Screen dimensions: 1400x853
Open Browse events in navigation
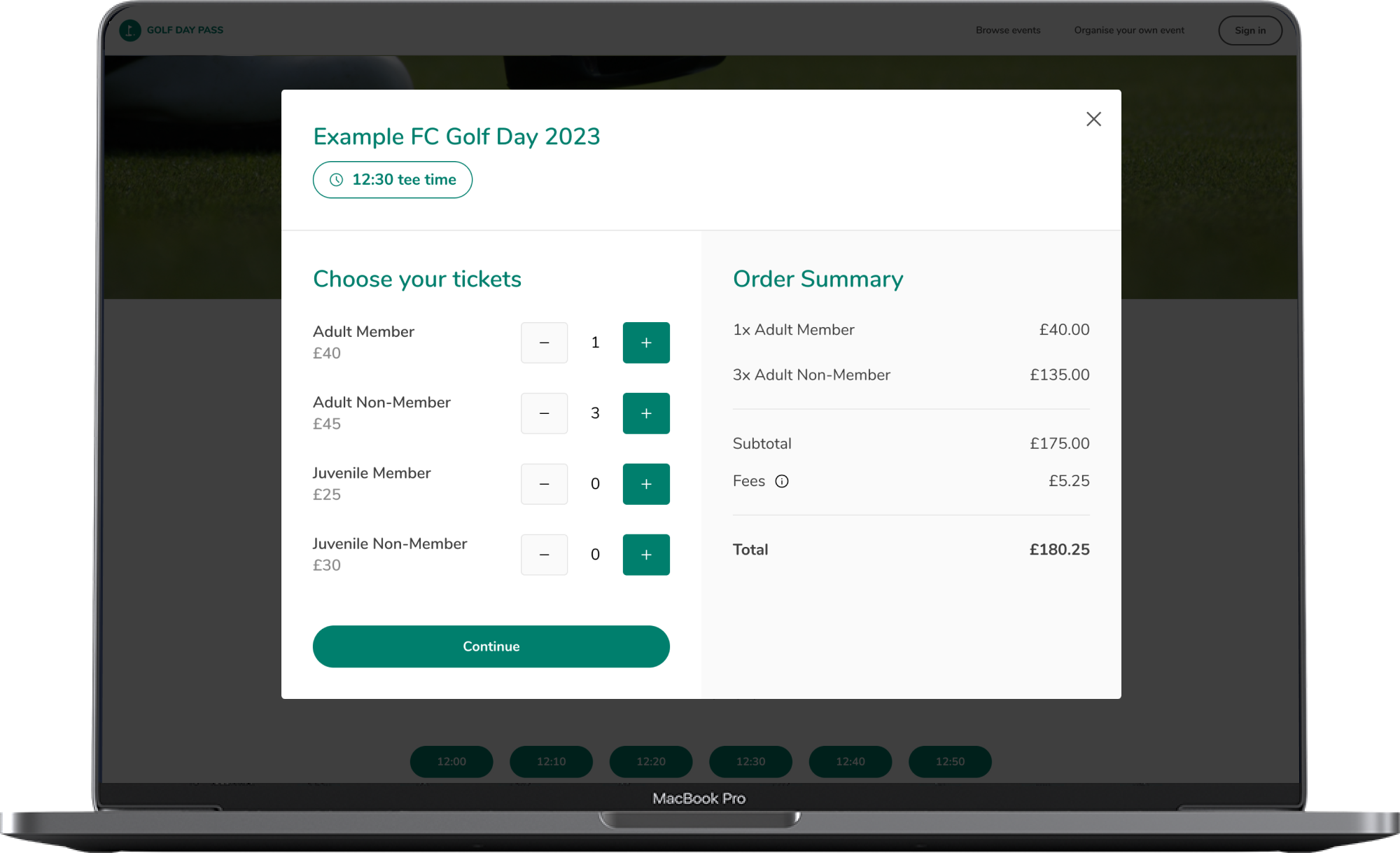tap(1007, 30)
